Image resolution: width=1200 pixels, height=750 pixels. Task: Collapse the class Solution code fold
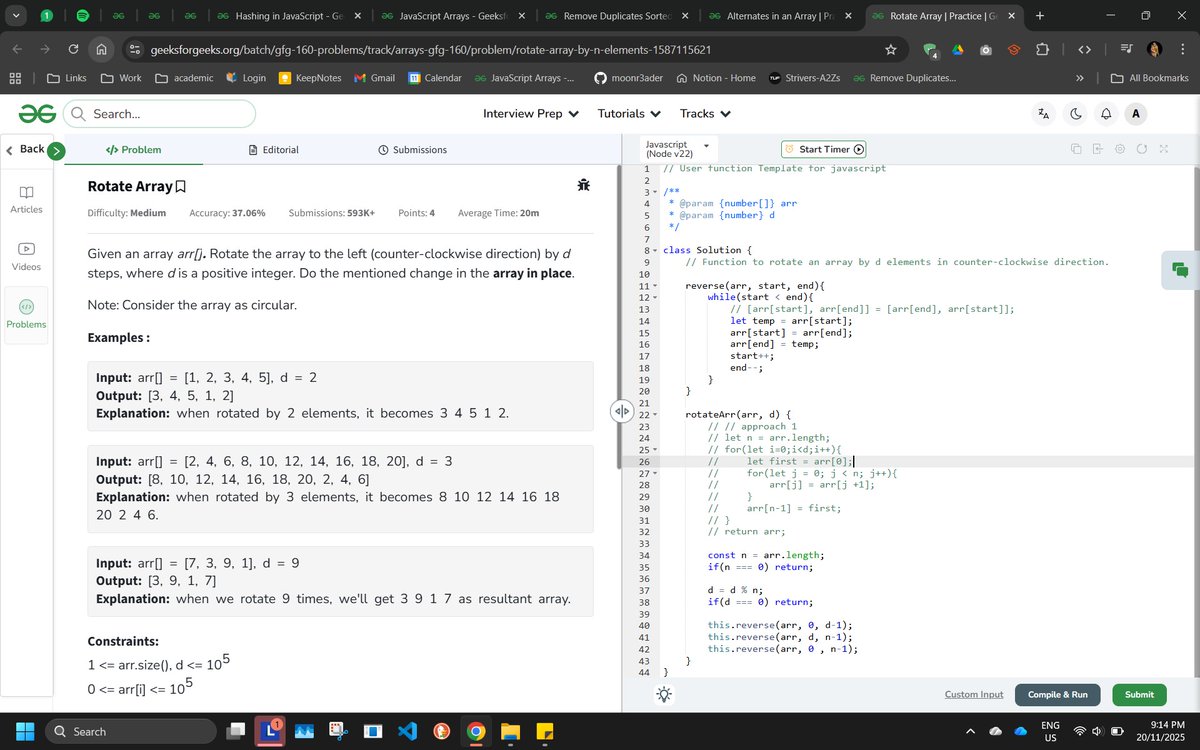click(654, 250)
